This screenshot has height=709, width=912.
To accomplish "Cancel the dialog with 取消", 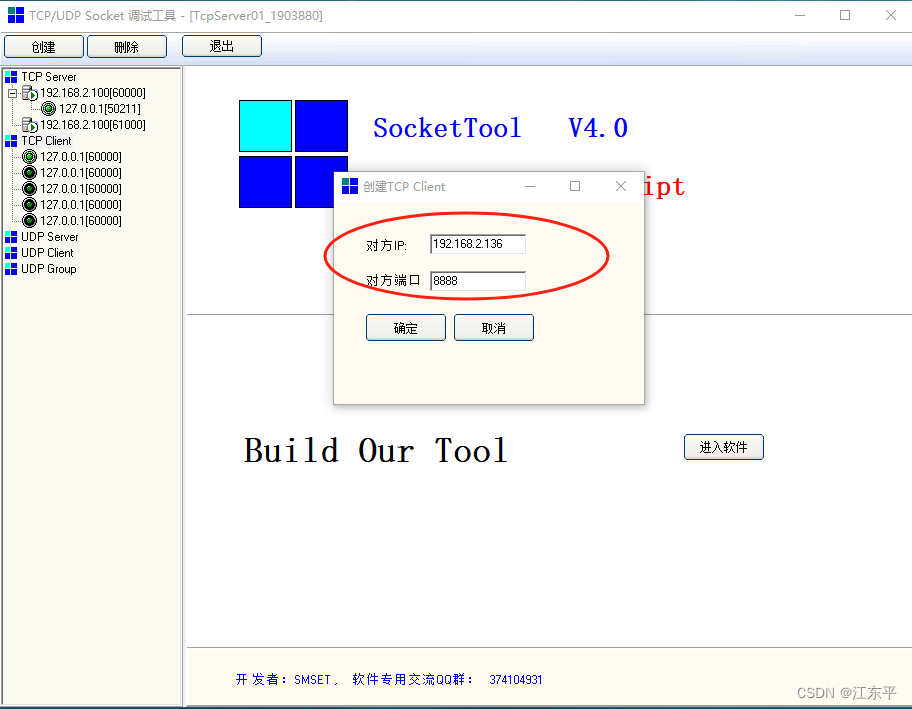I will pyautogui.click(x=493, y=327).
